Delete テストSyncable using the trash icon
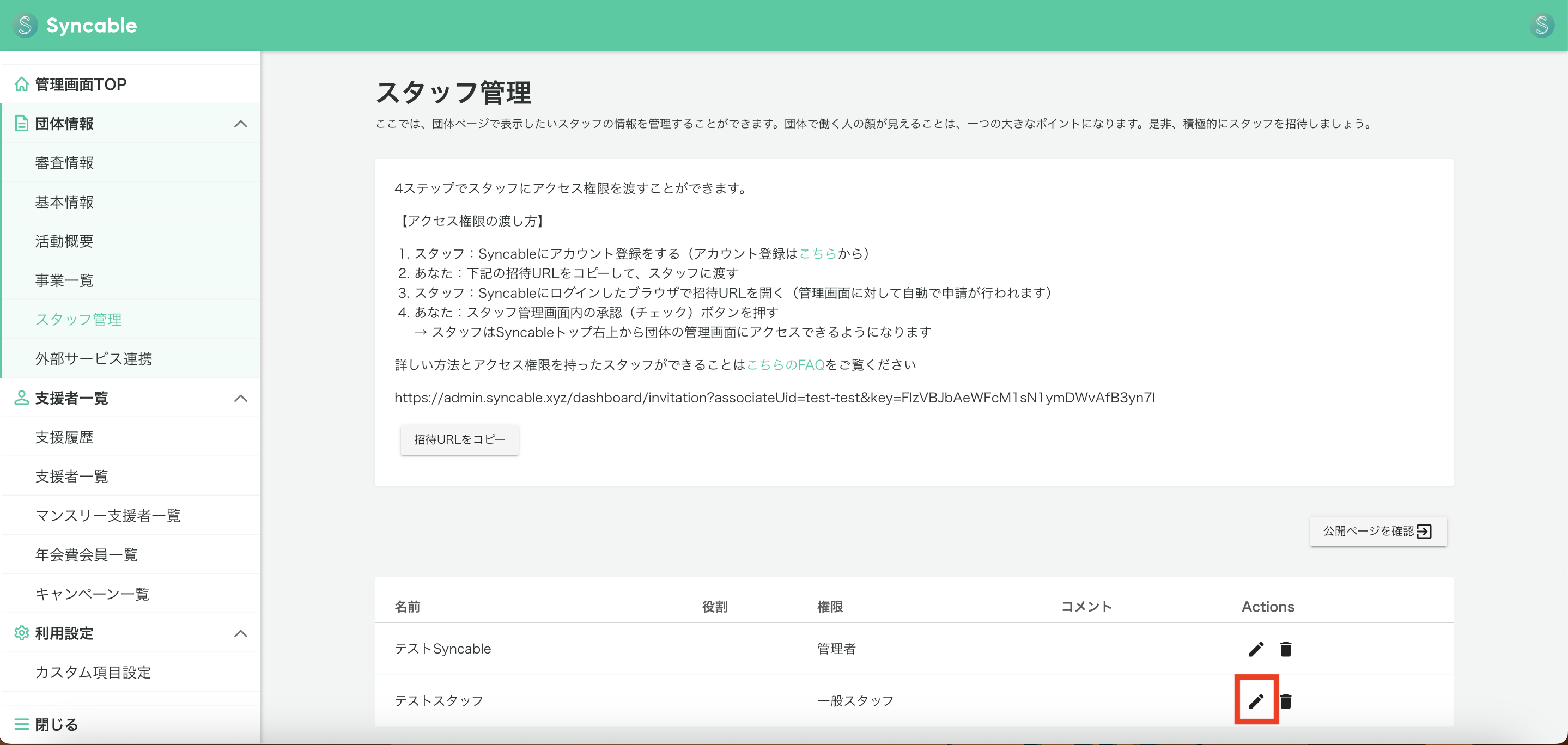This screenshot has width=1568, height=745. (1286, 649)
